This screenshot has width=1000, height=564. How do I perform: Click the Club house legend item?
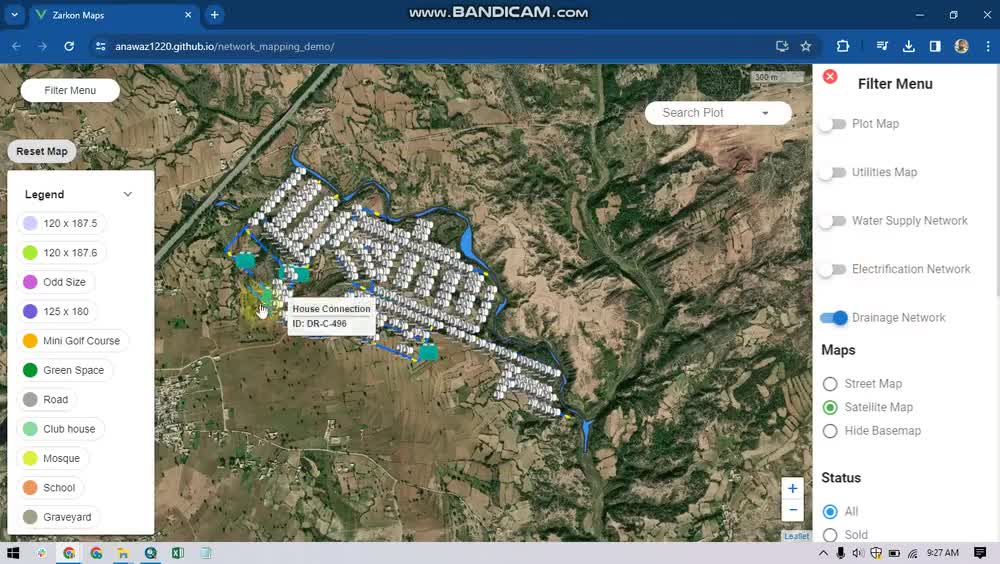(61, 429)
